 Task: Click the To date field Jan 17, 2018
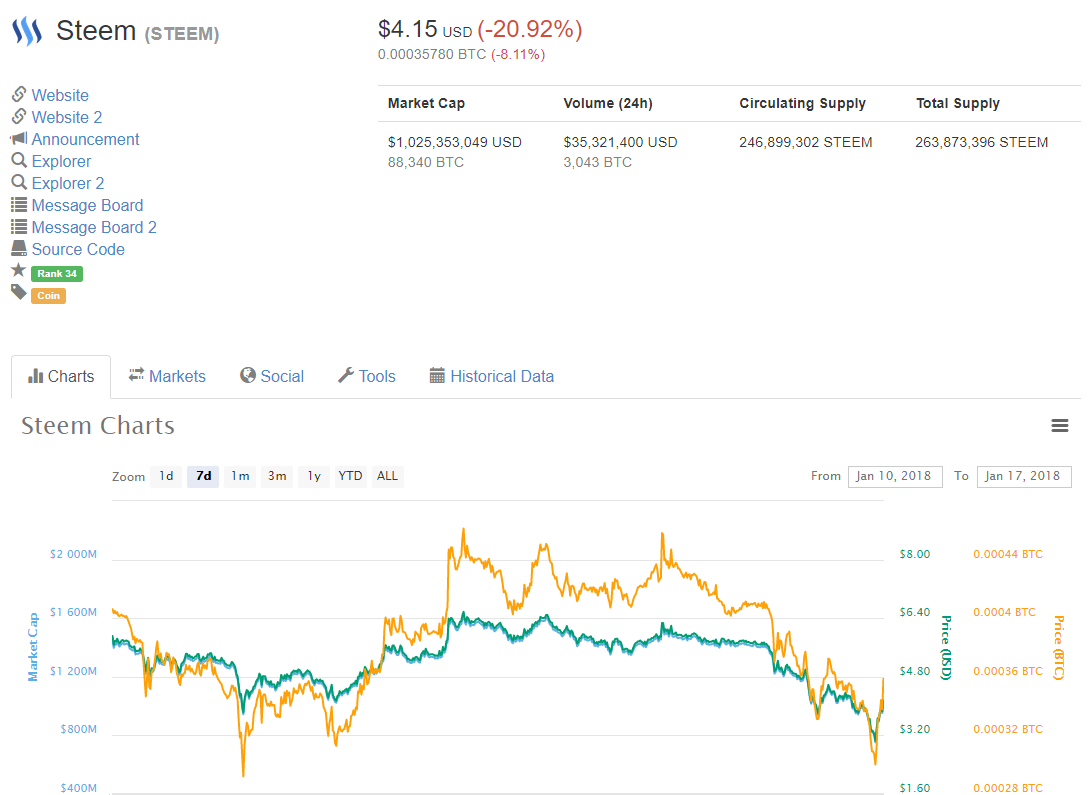[1024, 477]
